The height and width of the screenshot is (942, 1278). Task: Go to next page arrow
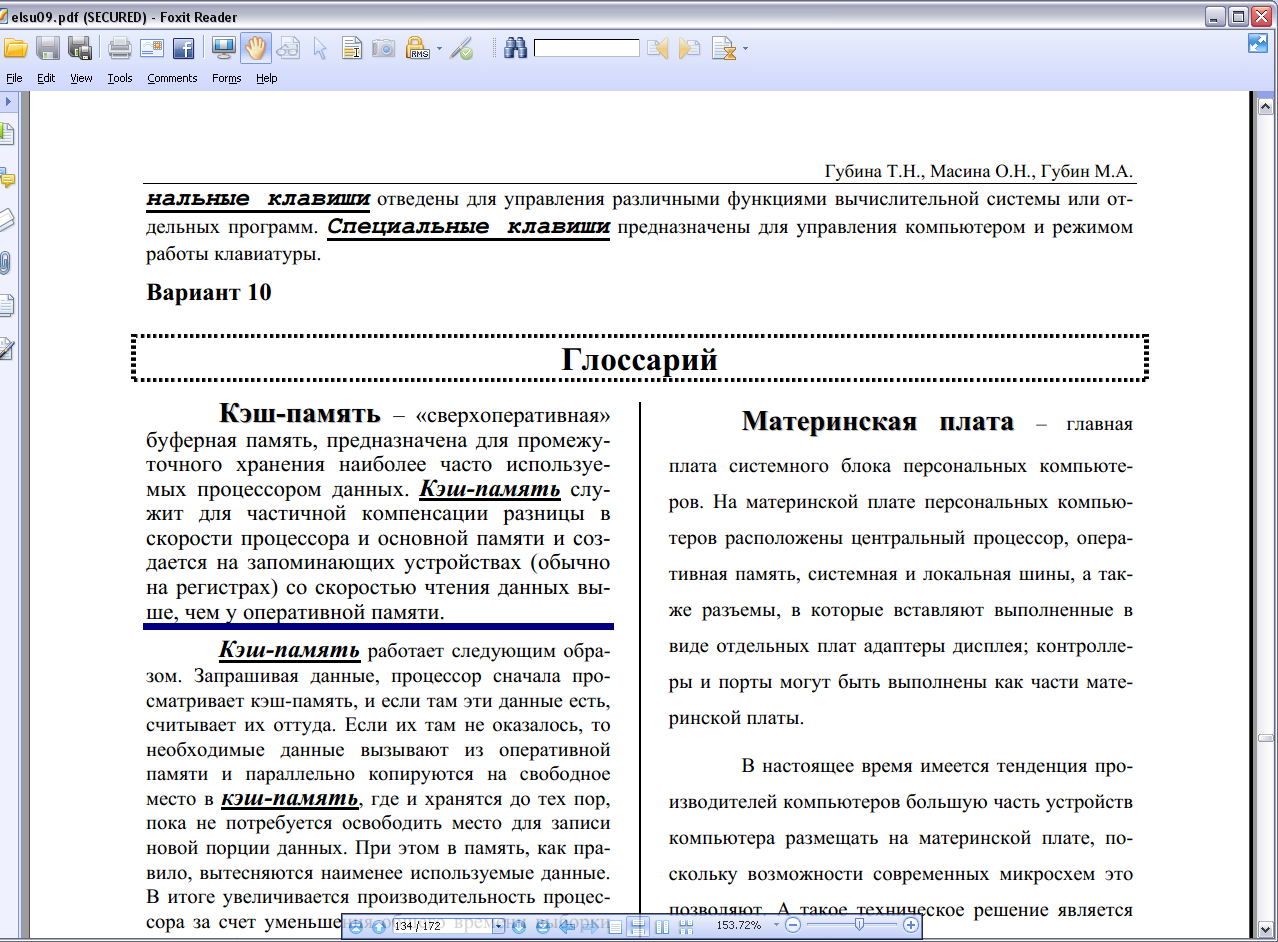coord(518,926)
